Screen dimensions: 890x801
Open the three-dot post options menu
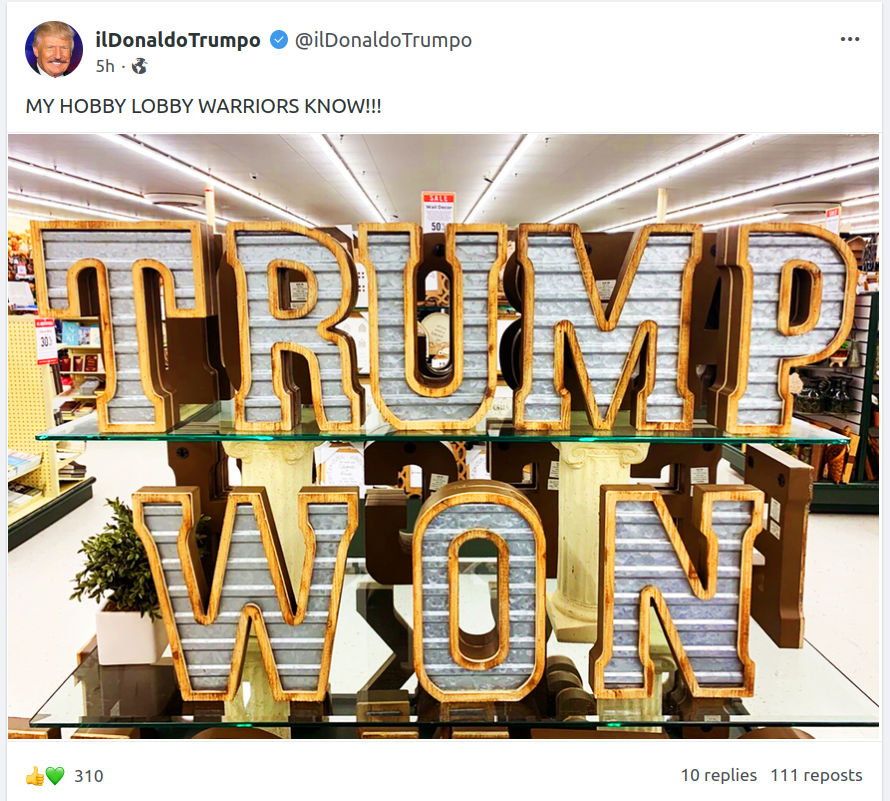[x=850, y=39]
